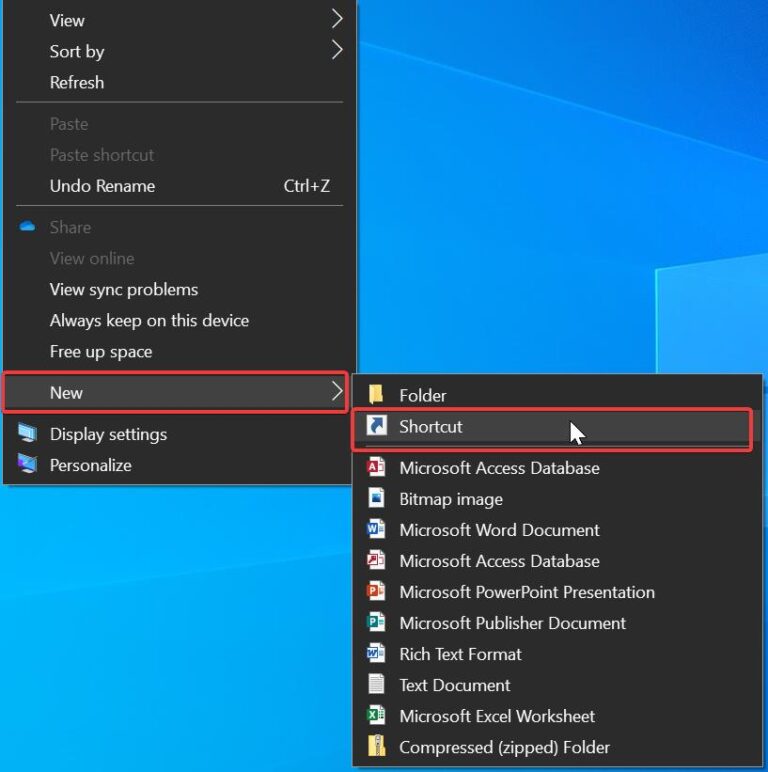Expand the View submenu arrow
The height and width of the screenshot is (772, 768).
pyautogui.click(x=337, y=20)
